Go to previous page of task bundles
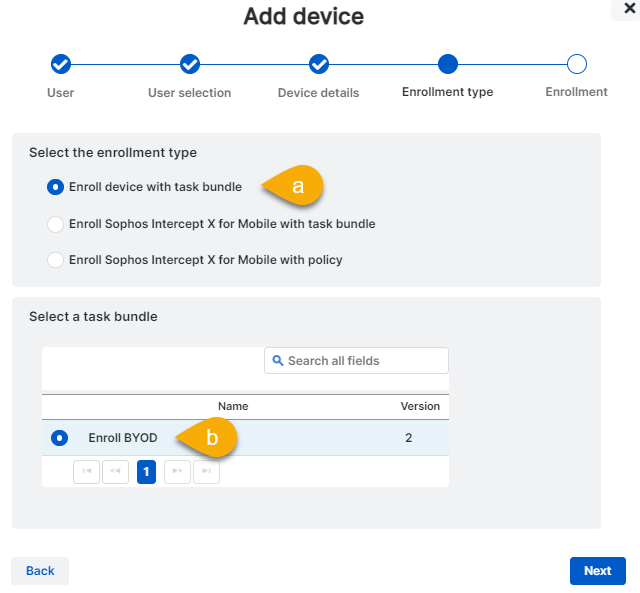 coord(115,472)
